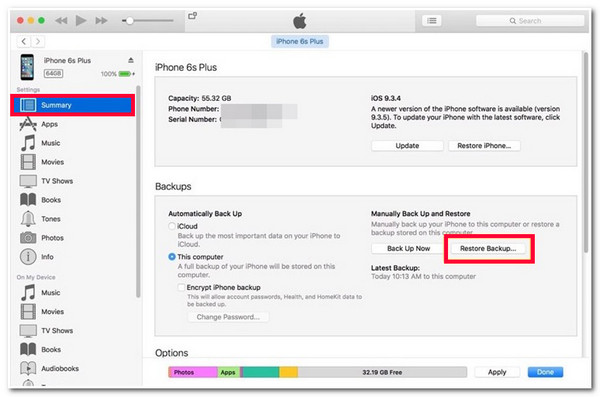Click Back Up Now
This screenshot has height=397, width=600.
pos(408,248)
